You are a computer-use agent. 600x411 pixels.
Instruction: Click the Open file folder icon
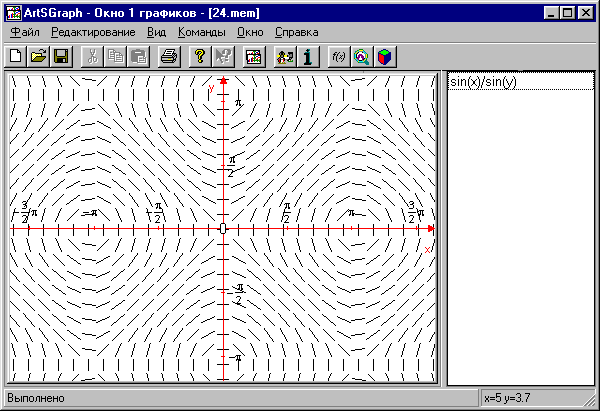tap(38, 57)
